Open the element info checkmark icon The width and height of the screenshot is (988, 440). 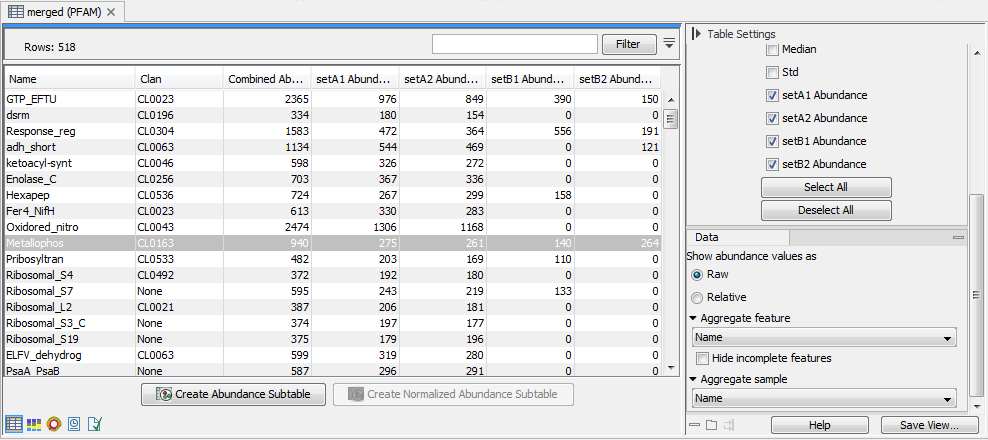pos(94,424)
